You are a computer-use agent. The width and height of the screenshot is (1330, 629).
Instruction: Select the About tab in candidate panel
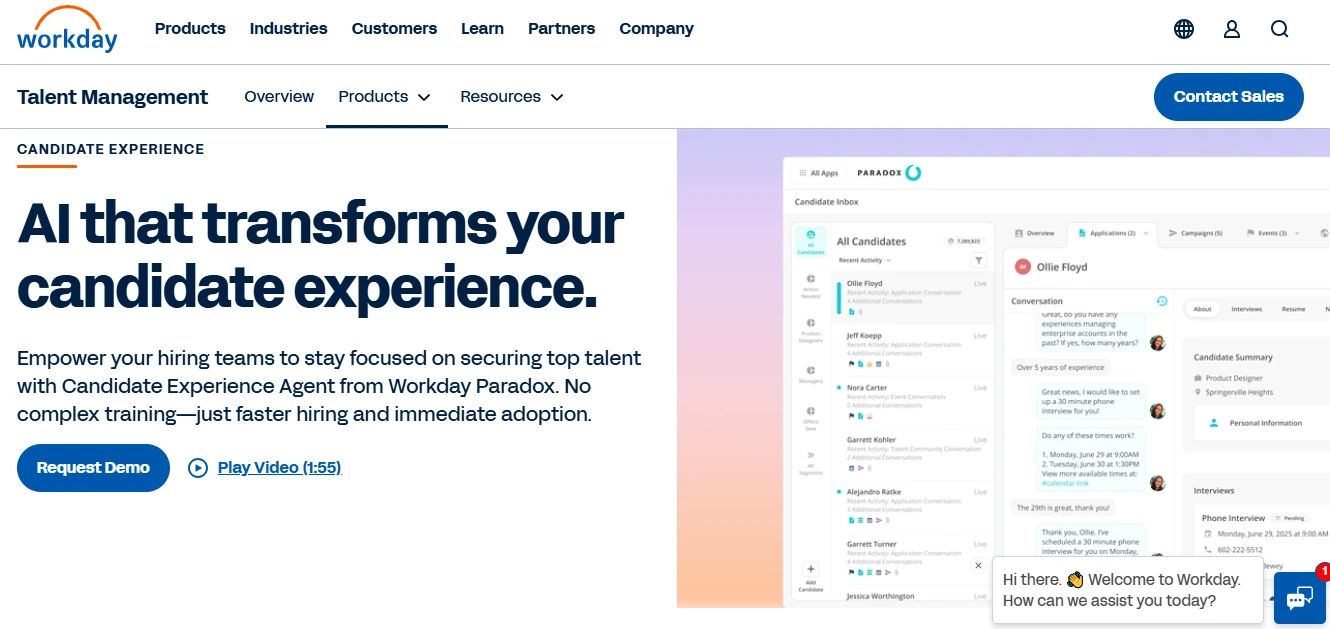point(1202,309)
